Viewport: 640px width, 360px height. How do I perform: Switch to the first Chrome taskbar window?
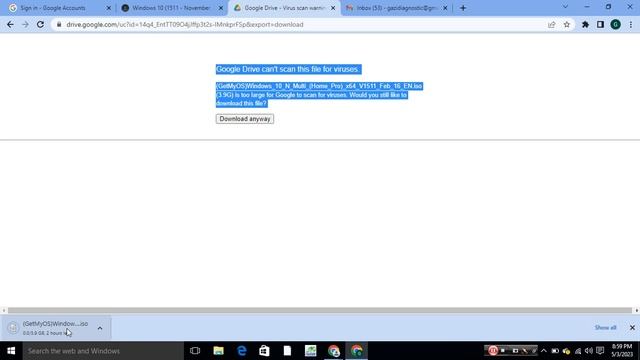(334, 351)
